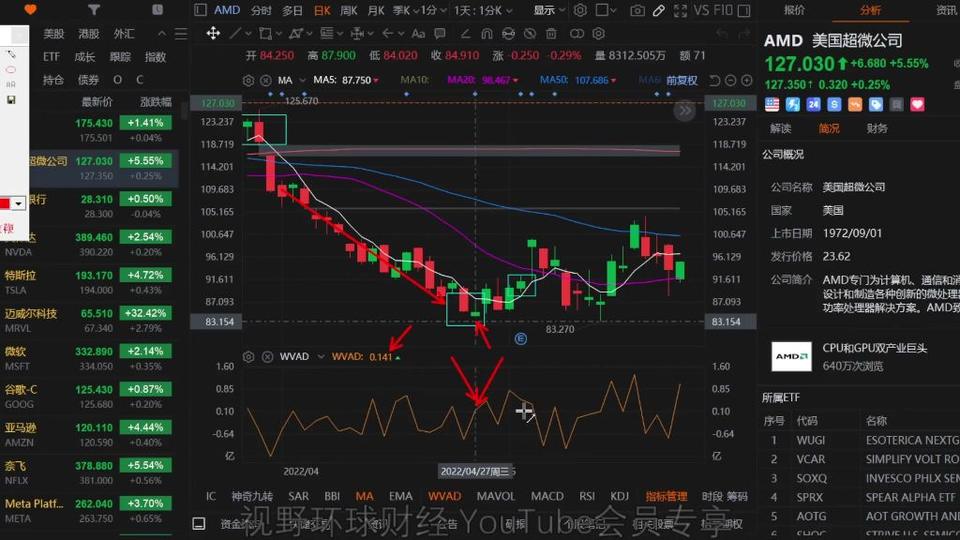Toggle the BBI indicator
Image resolution: width=960 pixels, height=540 pixels.
point(332,496)
